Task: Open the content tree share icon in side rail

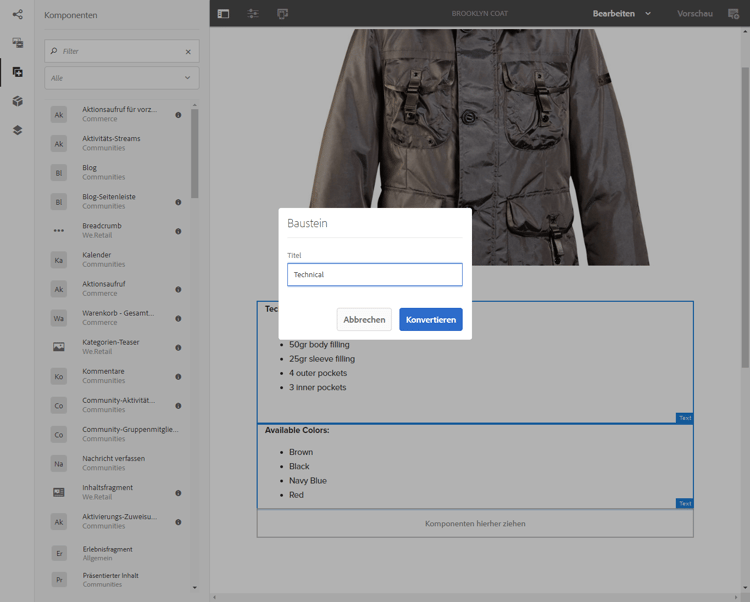Action: click(17, 14)
